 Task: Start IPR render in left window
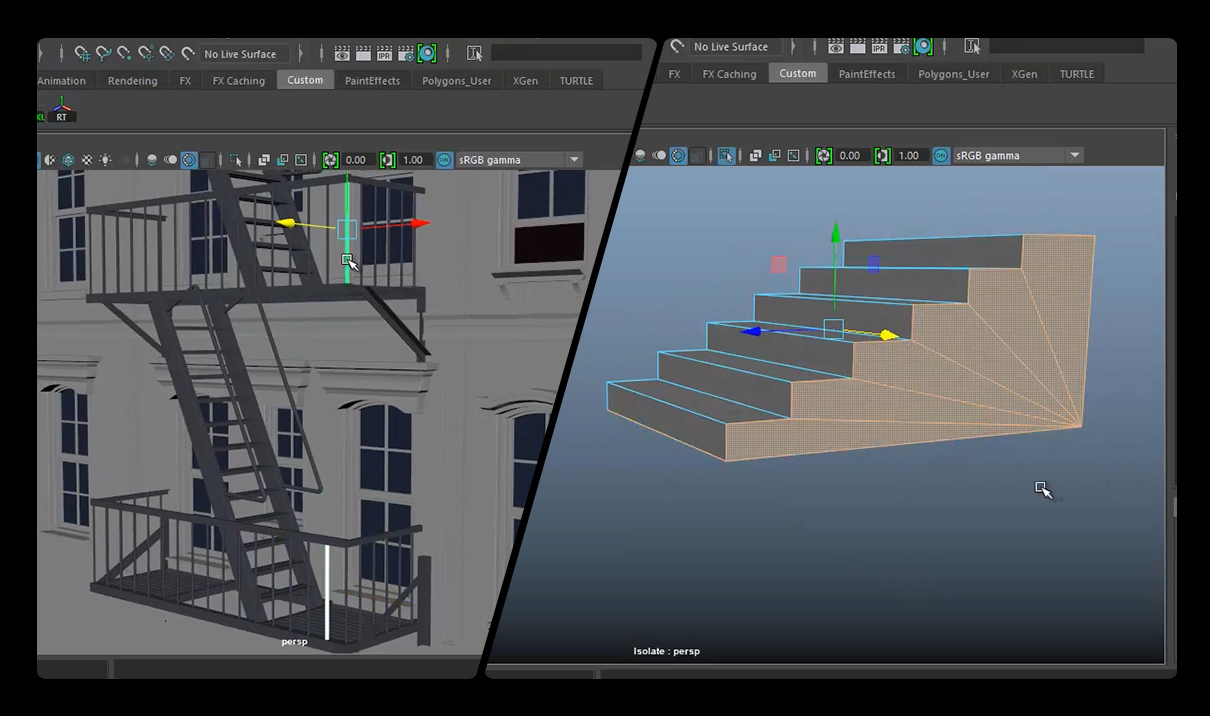pyautogui.click(x=384, y=54)
